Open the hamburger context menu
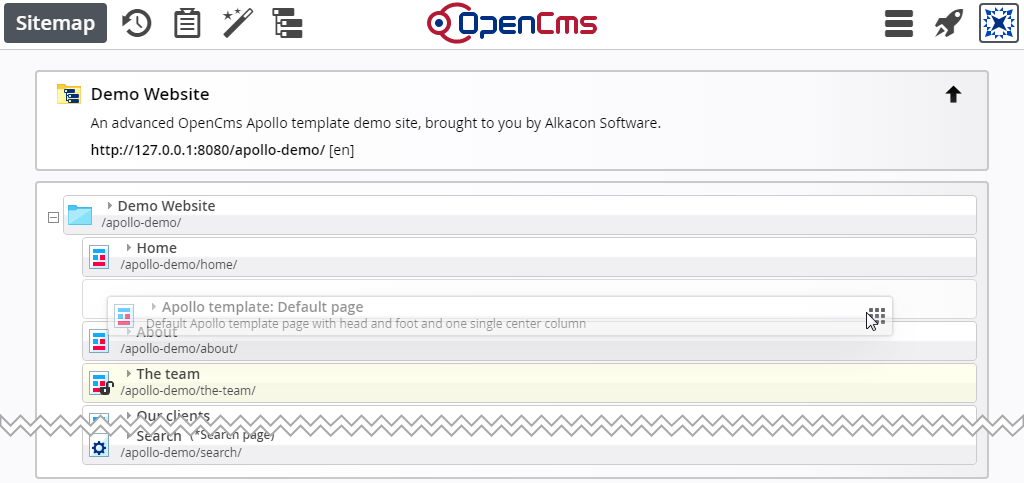1024x483 pixels. (899, 23)
